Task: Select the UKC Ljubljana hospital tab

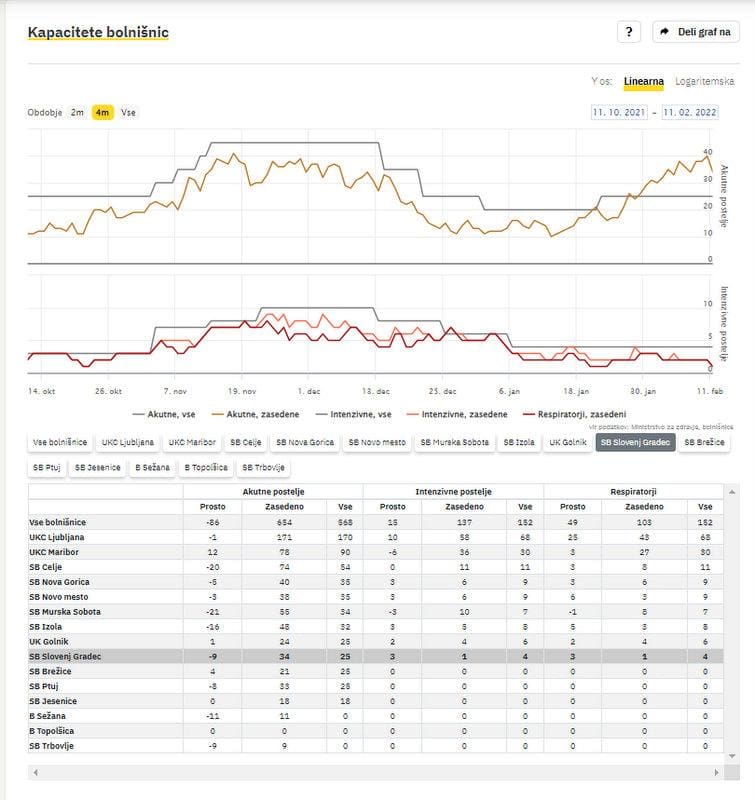Action: [129, 442]
